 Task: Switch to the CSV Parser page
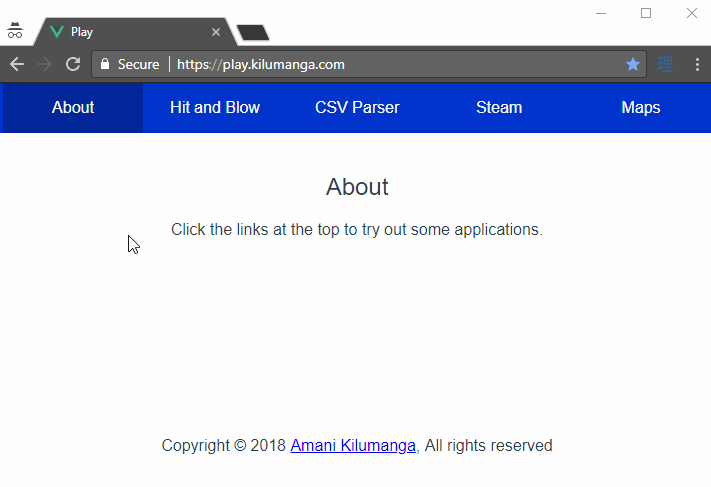pos(357,107)
